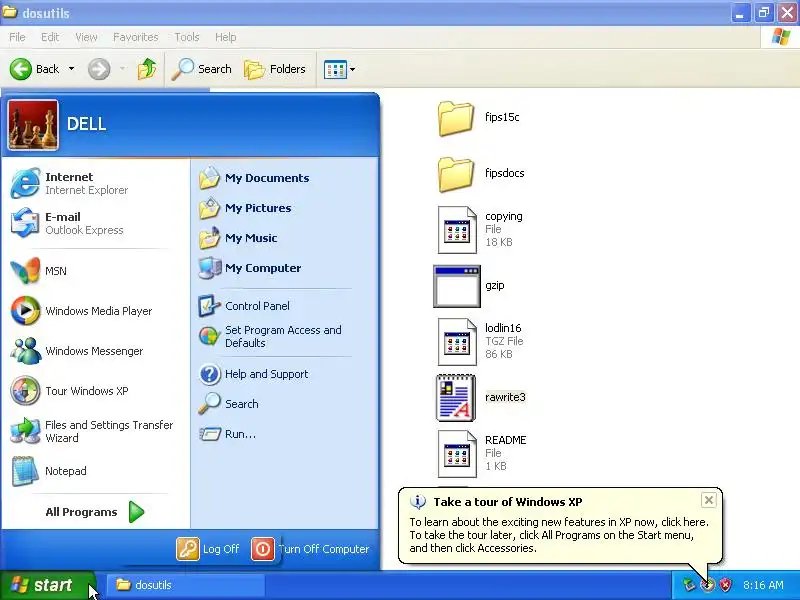Click Turn Off Computer
The height and width of the screenshot is (600, 800).
[310, 549]
